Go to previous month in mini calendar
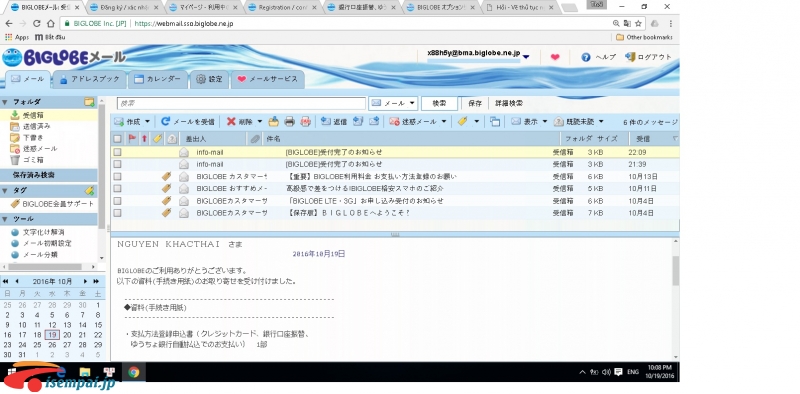Screen dimensions: 800x394 [17, 281]
